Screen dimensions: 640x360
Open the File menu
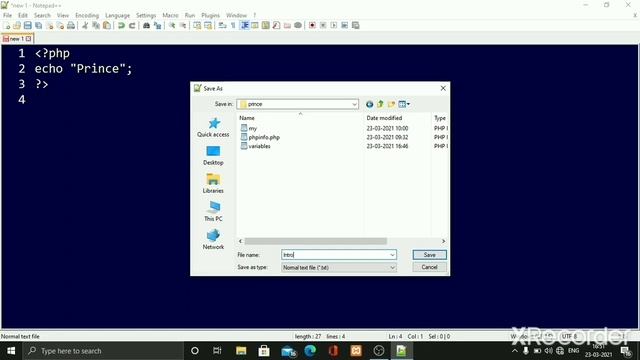click(7, 15)
